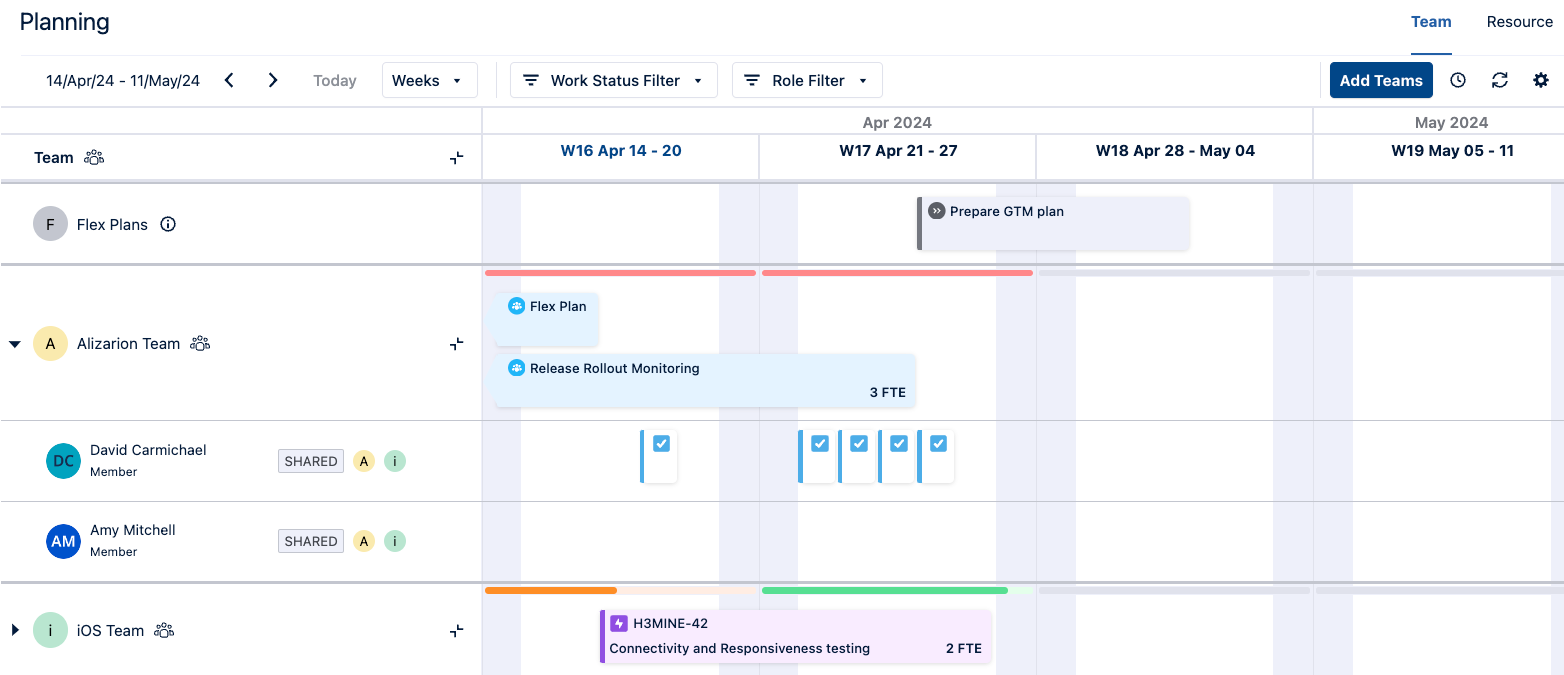This screenshot has height=675, width=1564.
Task: Expand the iOS Team row
Action: click(14, 630)
